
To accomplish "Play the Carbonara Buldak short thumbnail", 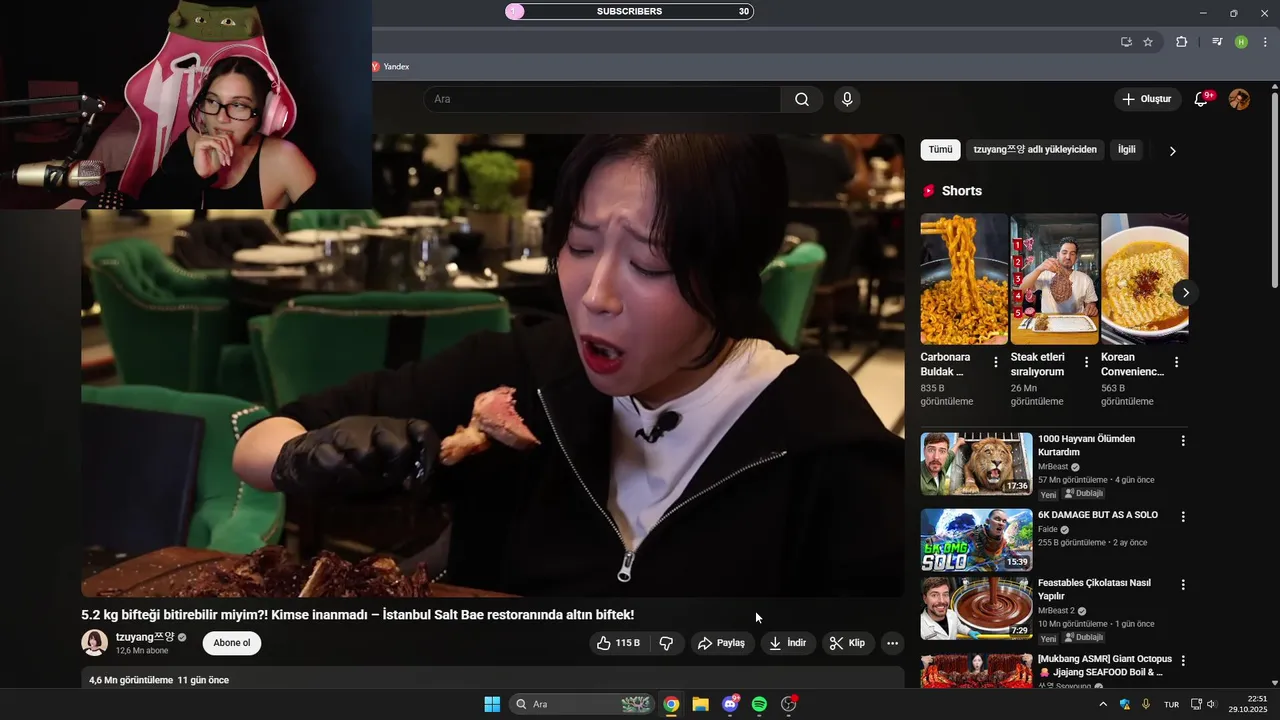I will pyautogui.click(x=964, y=279).
